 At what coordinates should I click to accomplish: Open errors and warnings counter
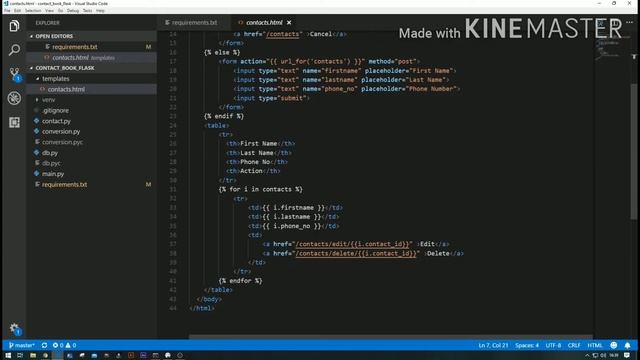64,345
